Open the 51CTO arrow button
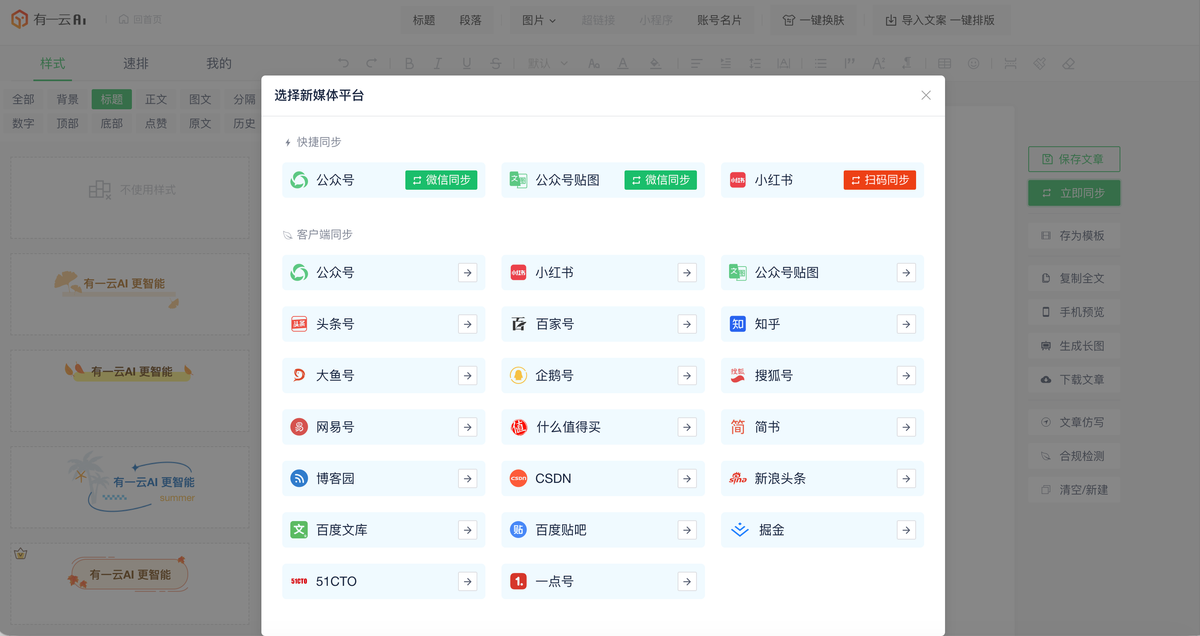This screenshot has height=636, width=1200. point(467,581)
